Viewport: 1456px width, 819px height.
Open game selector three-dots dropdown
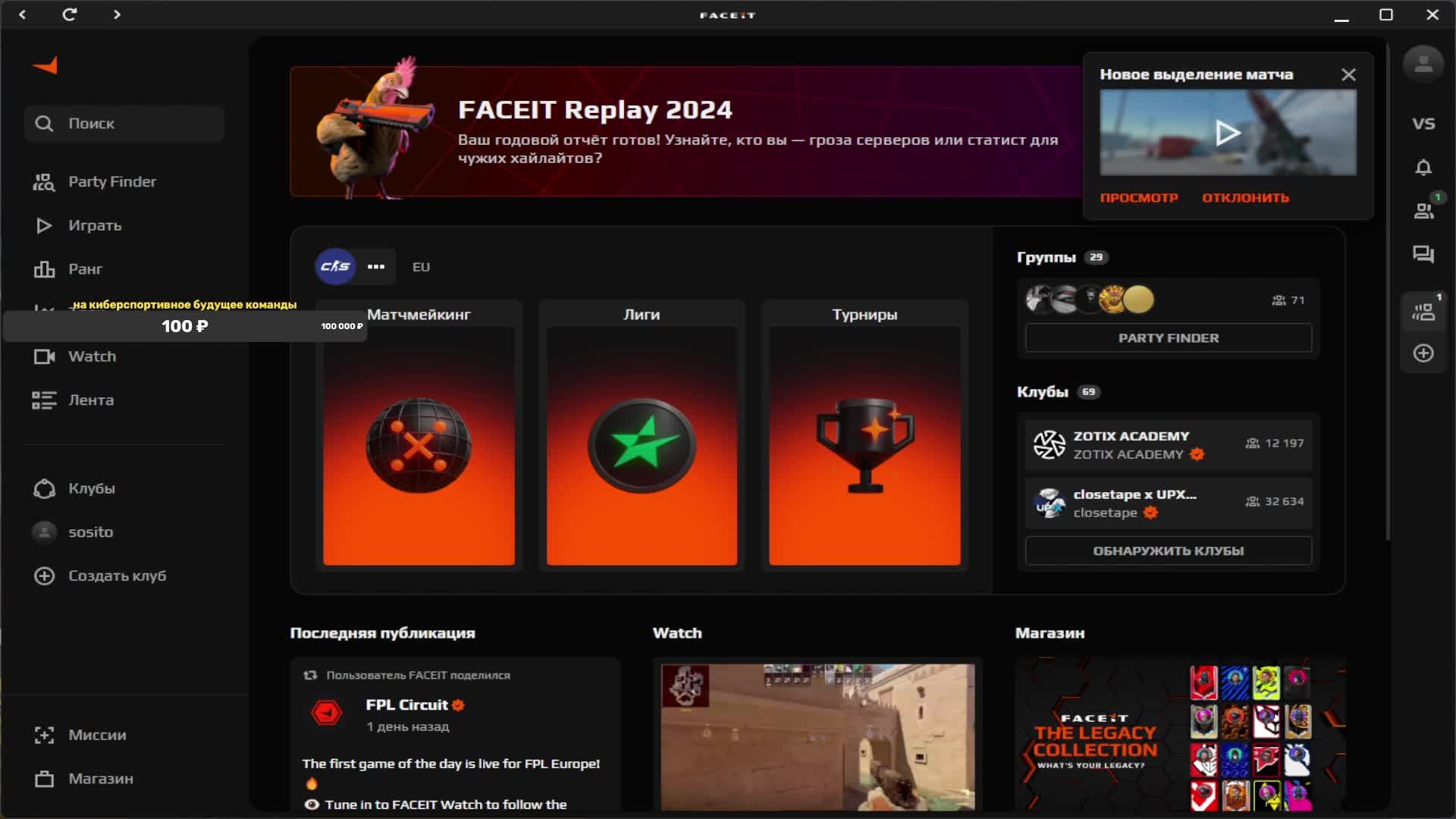(x=376, y=267)
